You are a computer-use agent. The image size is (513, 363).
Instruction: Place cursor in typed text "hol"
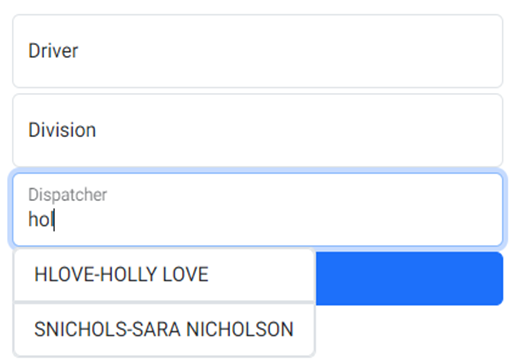(41, 220)
